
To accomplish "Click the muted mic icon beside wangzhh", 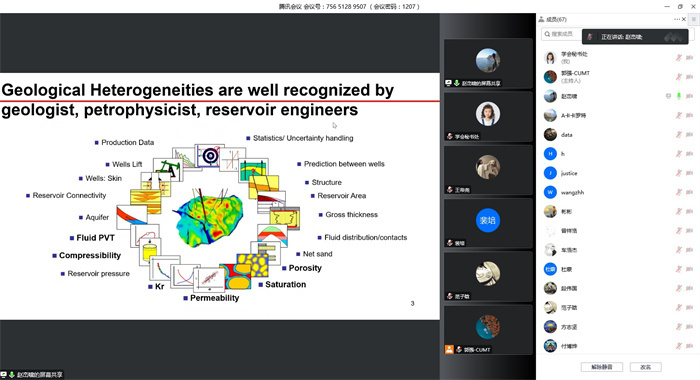I will point(679,192).
